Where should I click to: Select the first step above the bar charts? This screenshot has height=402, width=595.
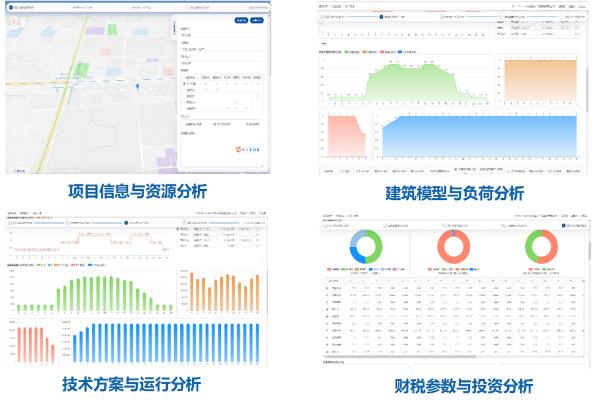click(10, 223)
